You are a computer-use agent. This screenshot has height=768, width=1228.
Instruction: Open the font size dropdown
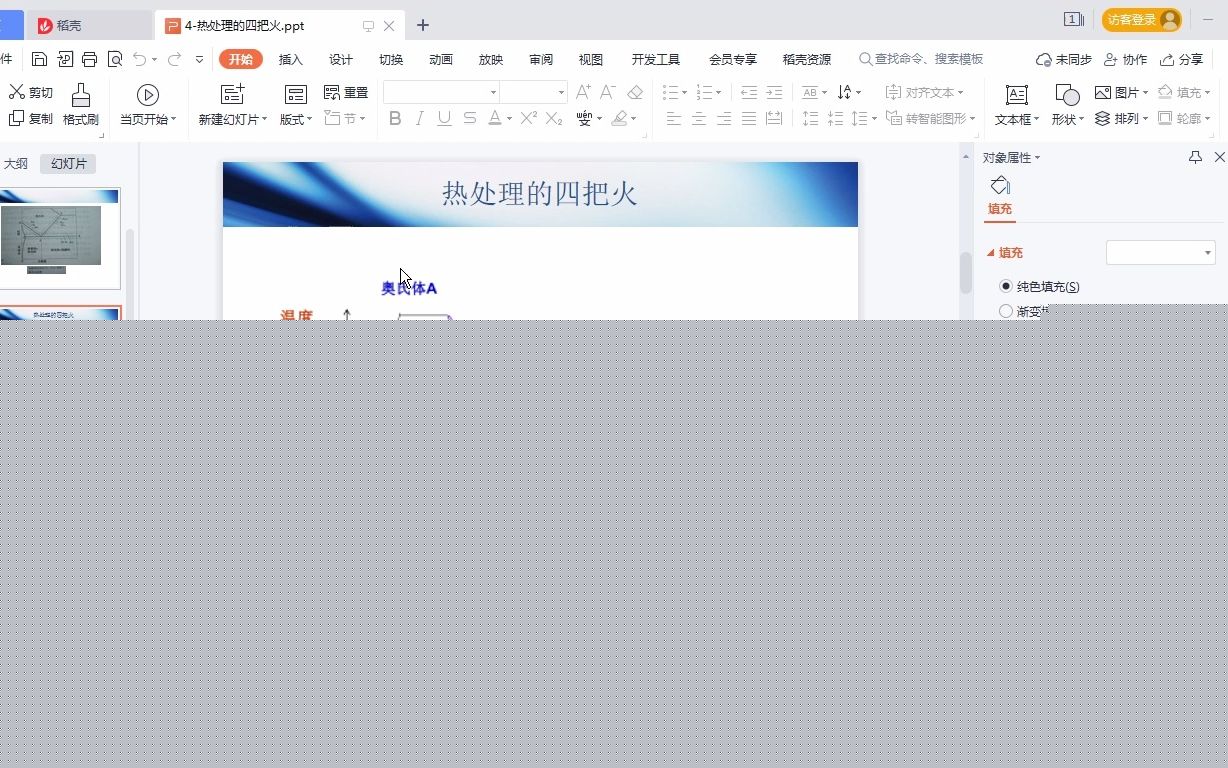pyautogui.click(x=561, y=92)
